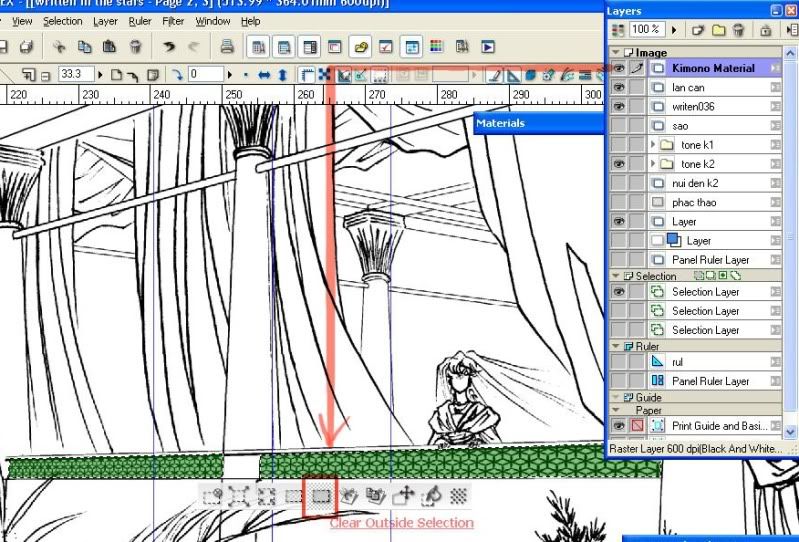Click the Move and Transform icon in the launcher

pyautogui.click(x=406, y=496)
